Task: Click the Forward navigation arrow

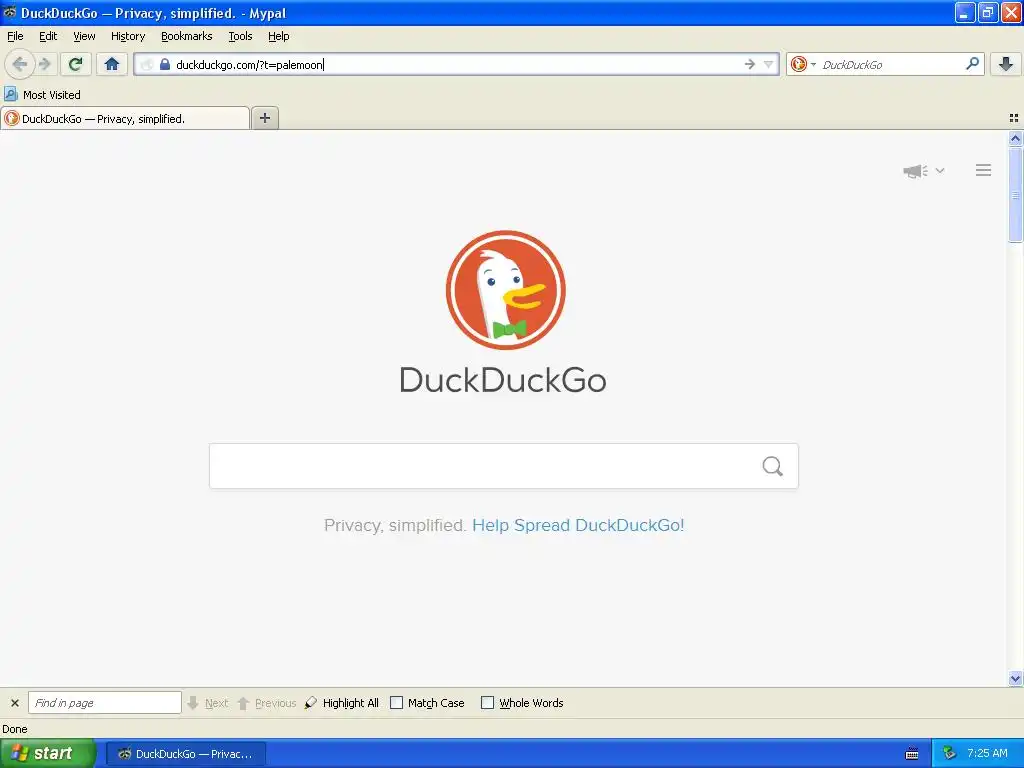Action: 45,64
